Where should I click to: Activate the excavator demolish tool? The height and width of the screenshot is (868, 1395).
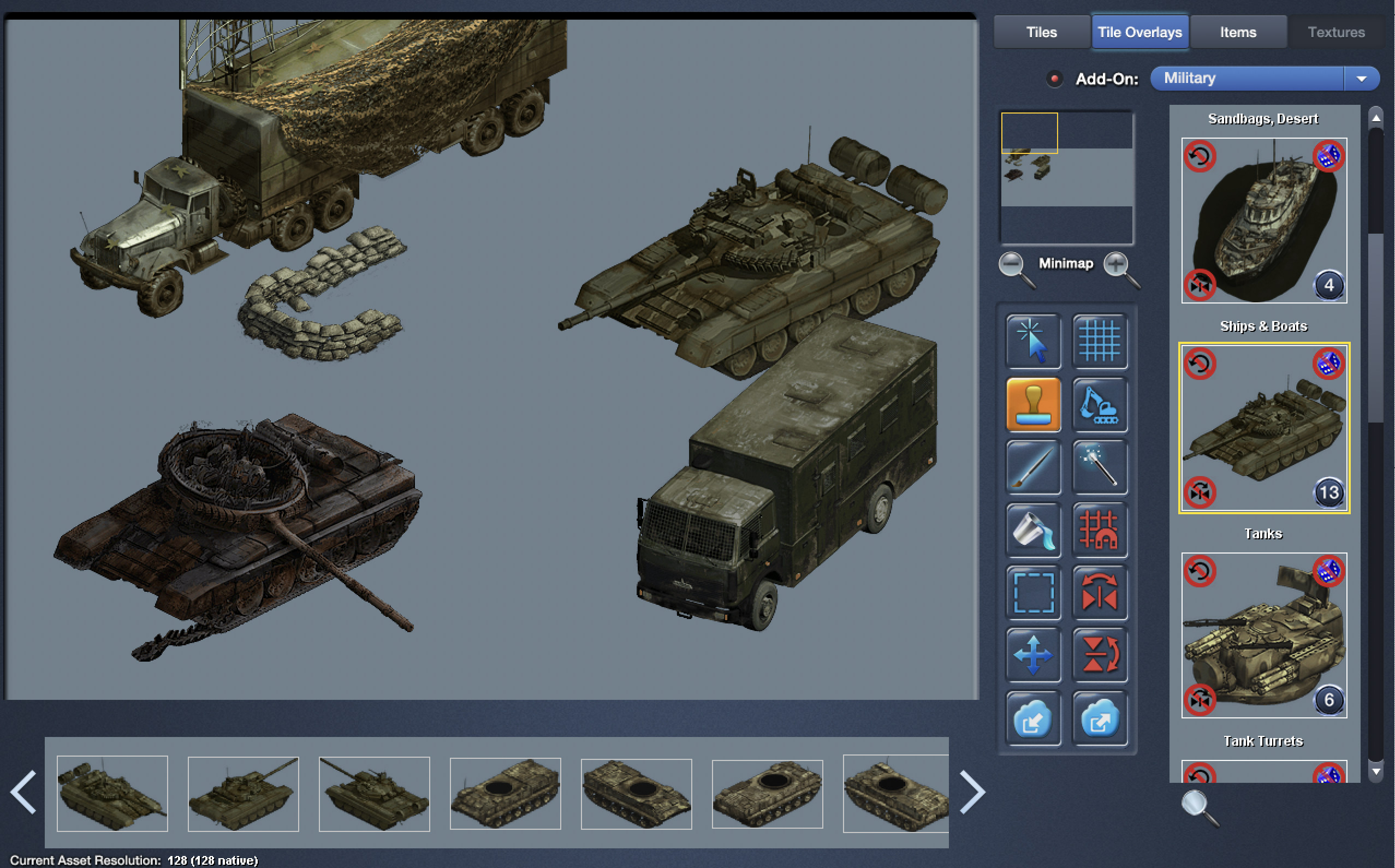coord(1101,405)
